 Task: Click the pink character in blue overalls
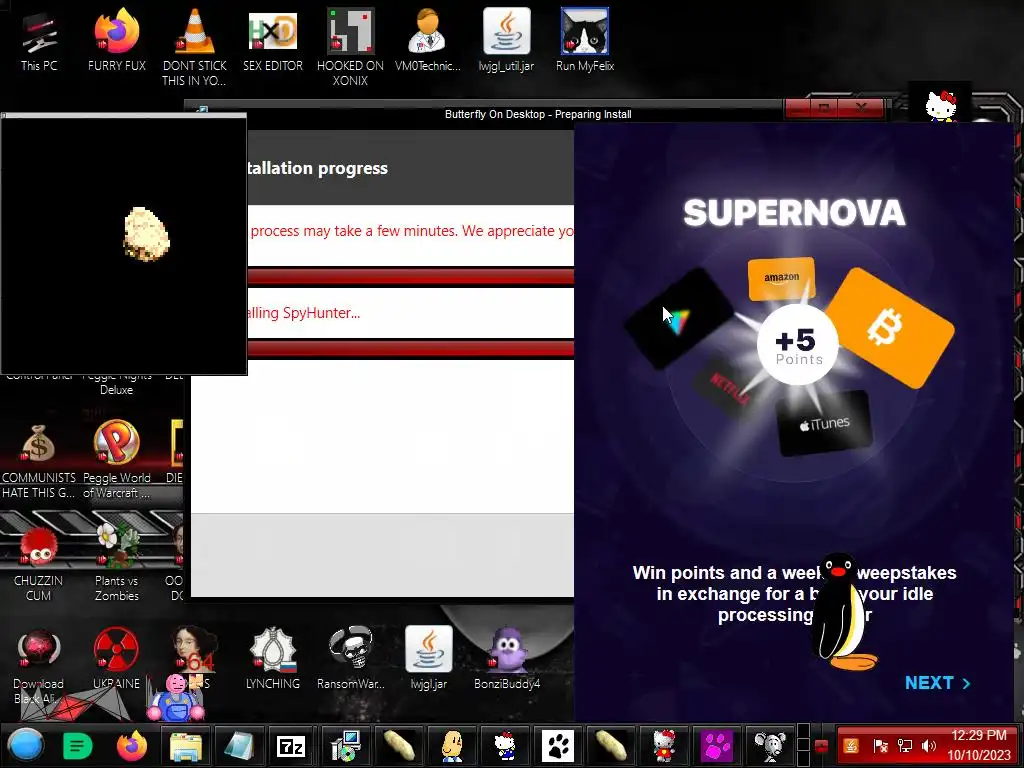(x=177, y=698)
